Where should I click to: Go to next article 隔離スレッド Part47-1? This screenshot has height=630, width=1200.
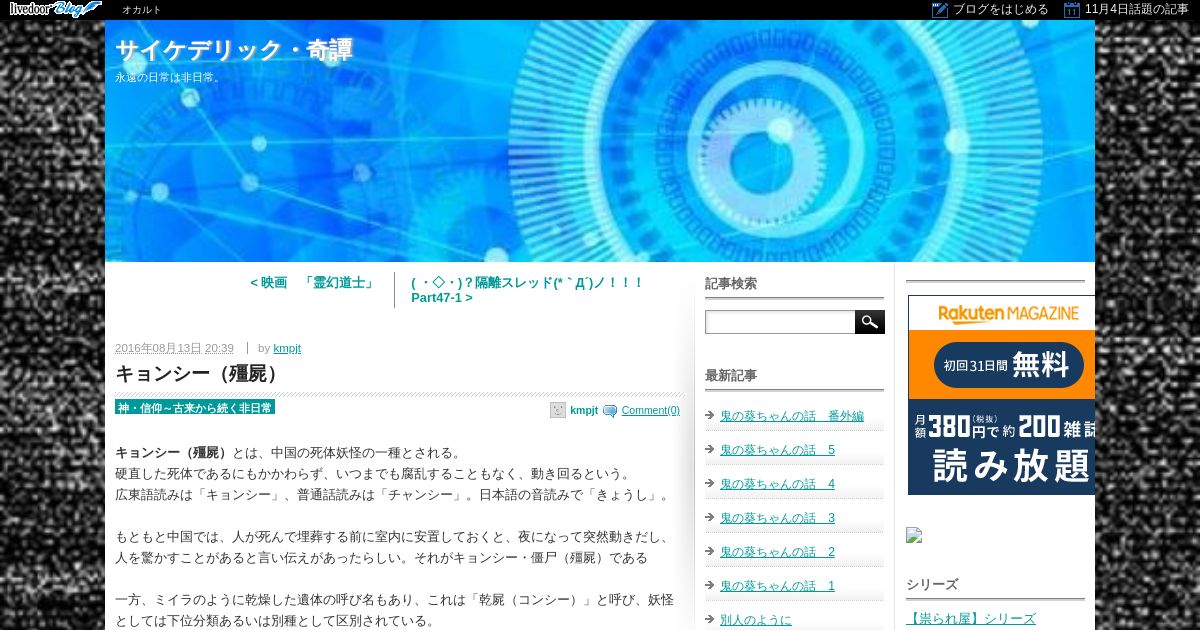point(527,290)
